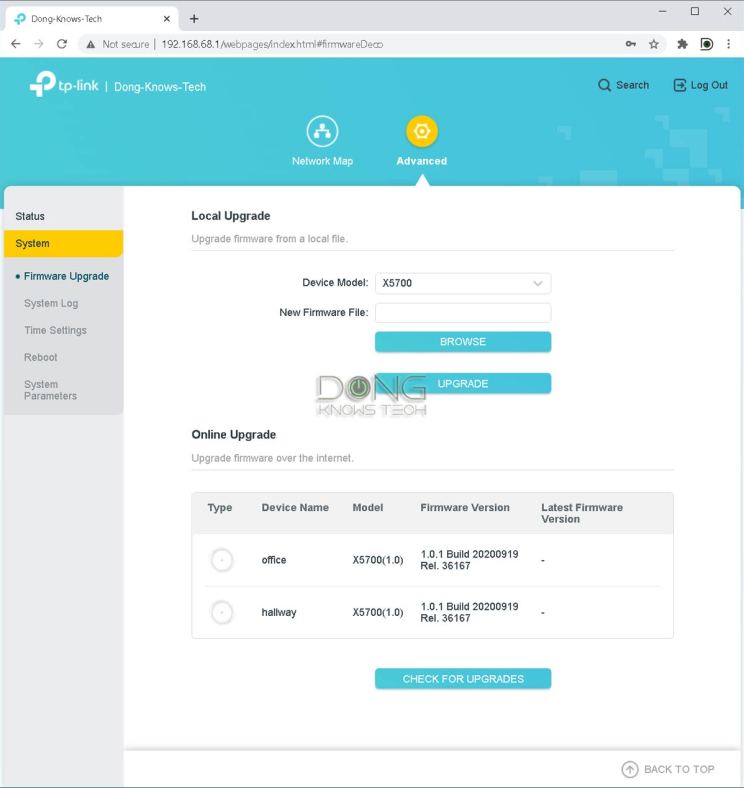Click the Latest Firmware Version column header
Screen dimensions: 744x788
click(x=582, y=513)
